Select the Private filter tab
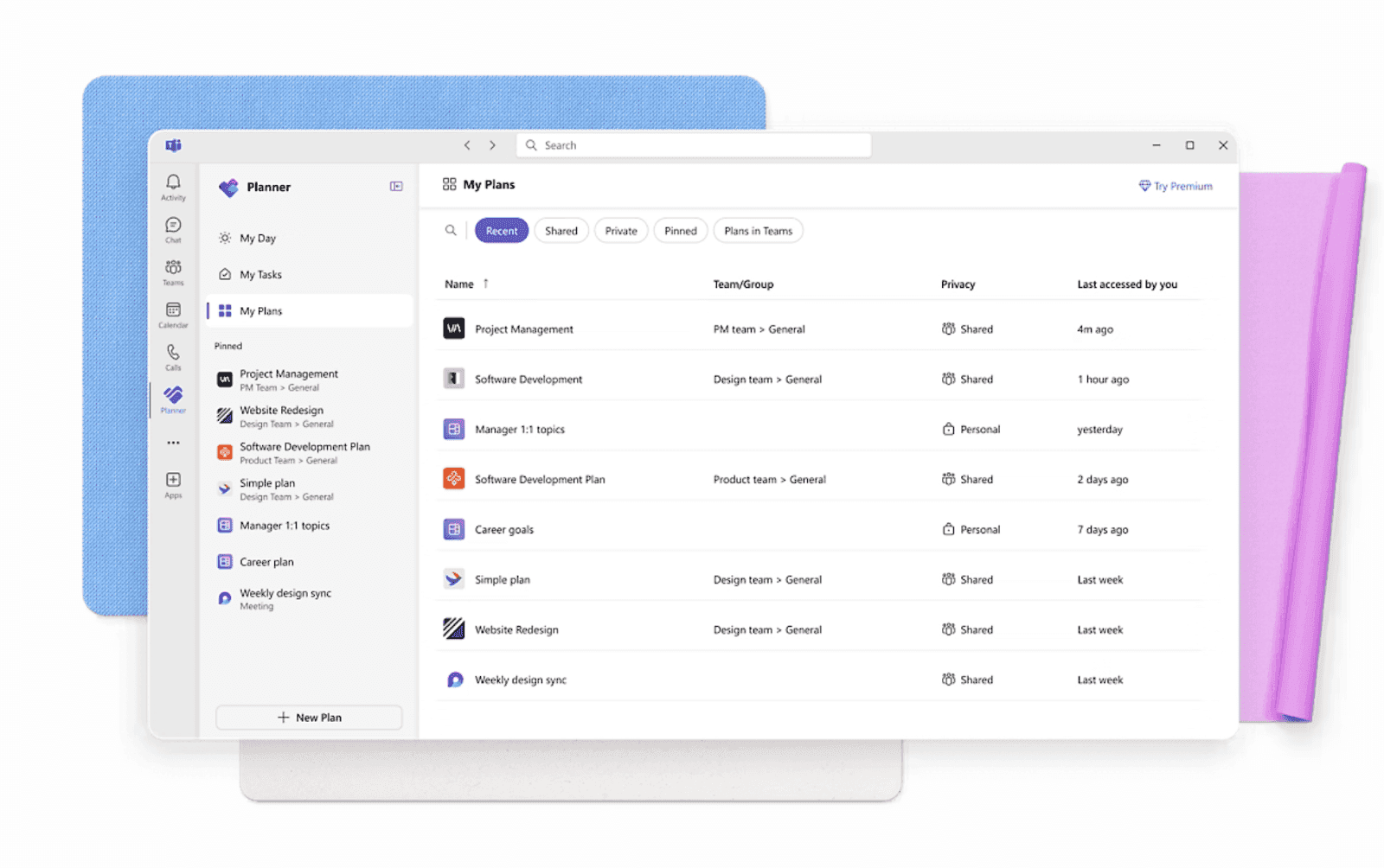This screenshot has width=1384, height=868. (x=621, y=231)
